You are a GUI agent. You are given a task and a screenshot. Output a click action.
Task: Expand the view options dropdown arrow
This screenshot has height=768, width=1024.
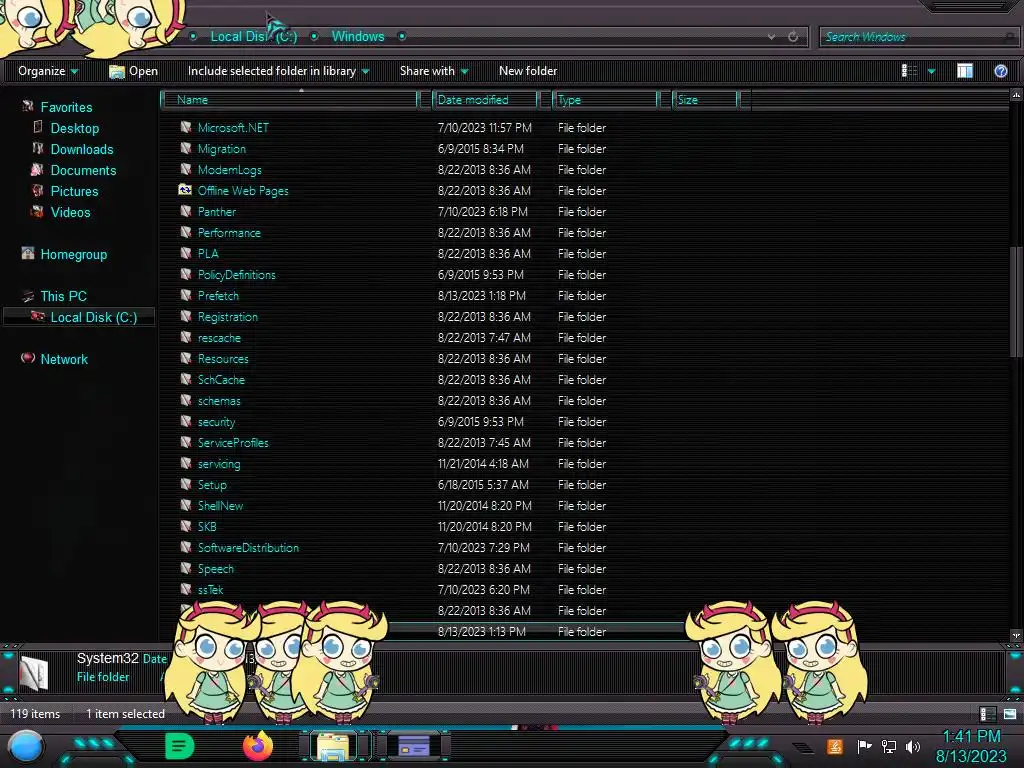coord(931,71)
